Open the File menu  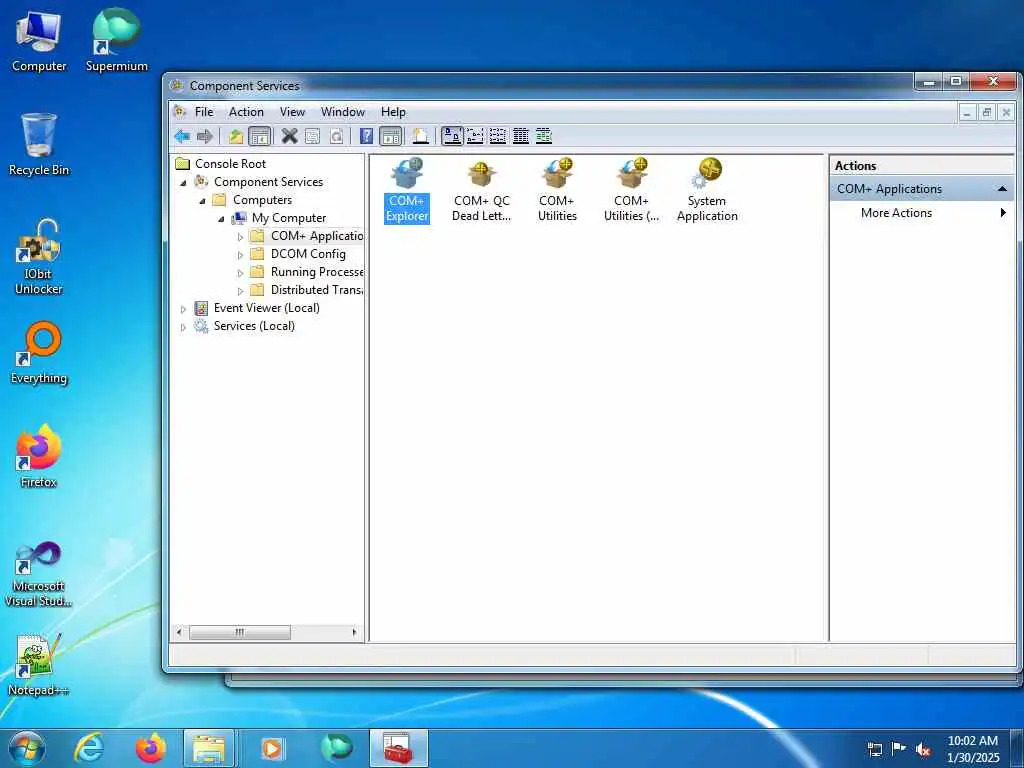point(204,112)
